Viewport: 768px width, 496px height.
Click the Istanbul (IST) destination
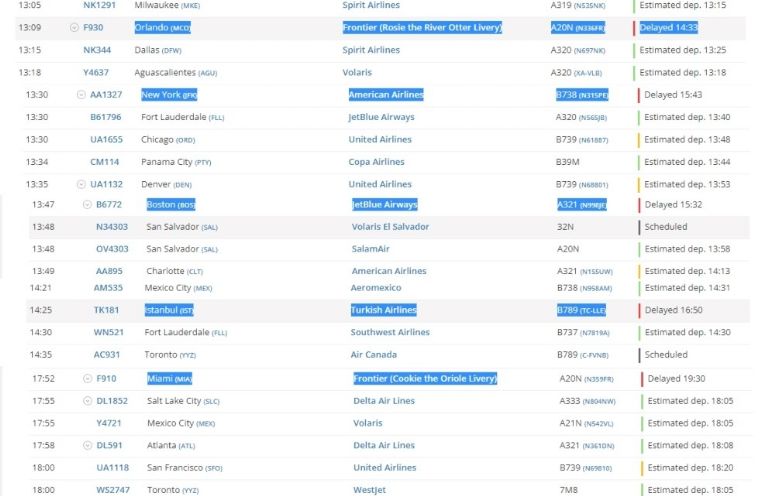[x=169, y=310]
